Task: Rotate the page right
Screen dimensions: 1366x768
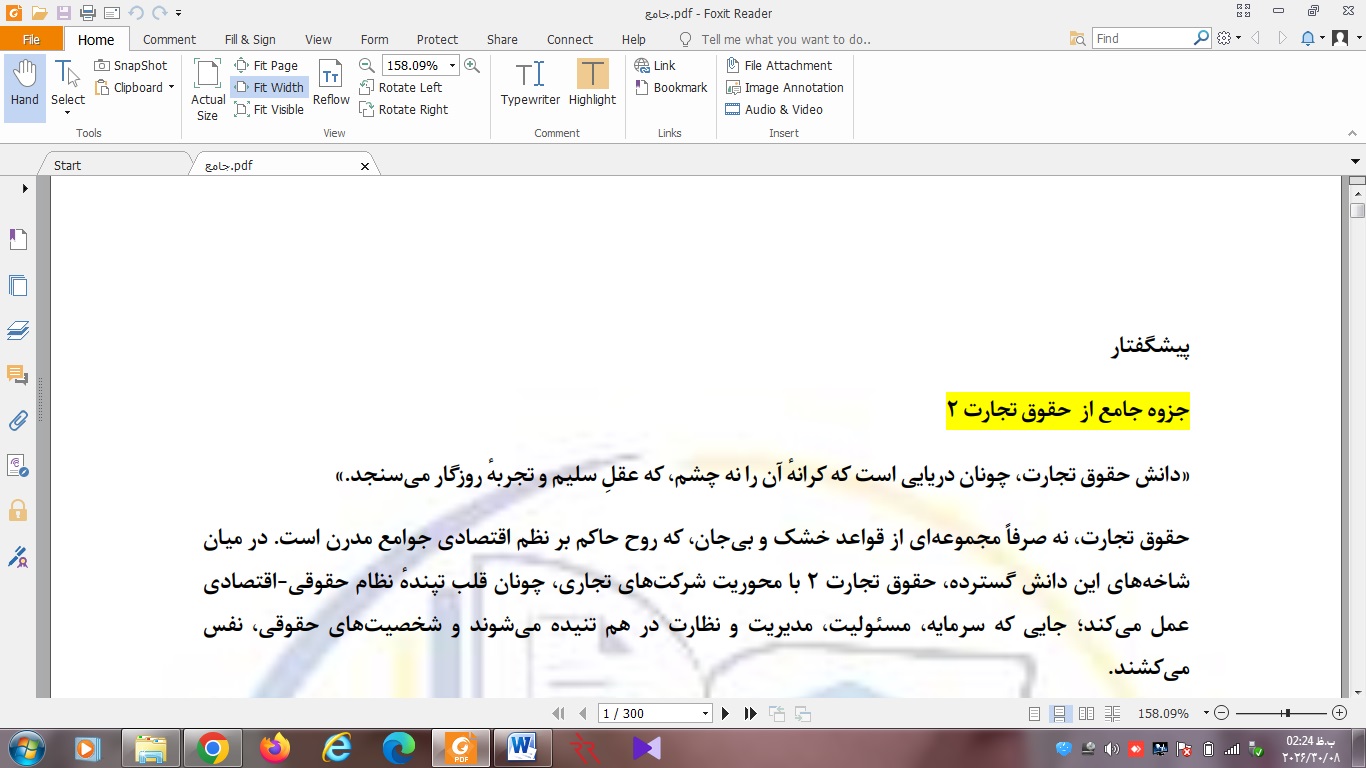Action: tap(403, 109)
